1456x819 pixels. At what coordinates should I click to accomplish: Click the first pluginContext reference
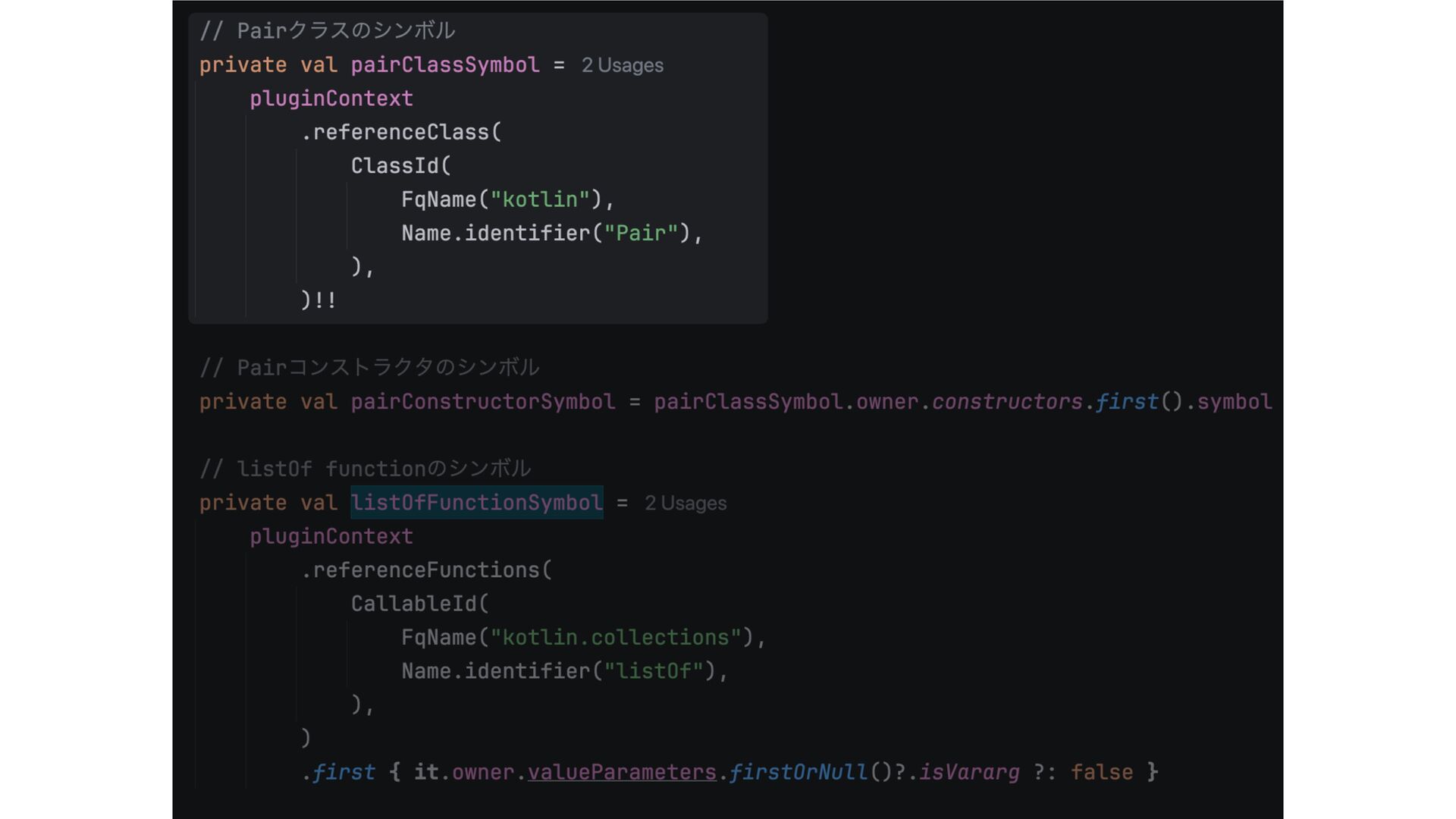(x=331, y=99)
